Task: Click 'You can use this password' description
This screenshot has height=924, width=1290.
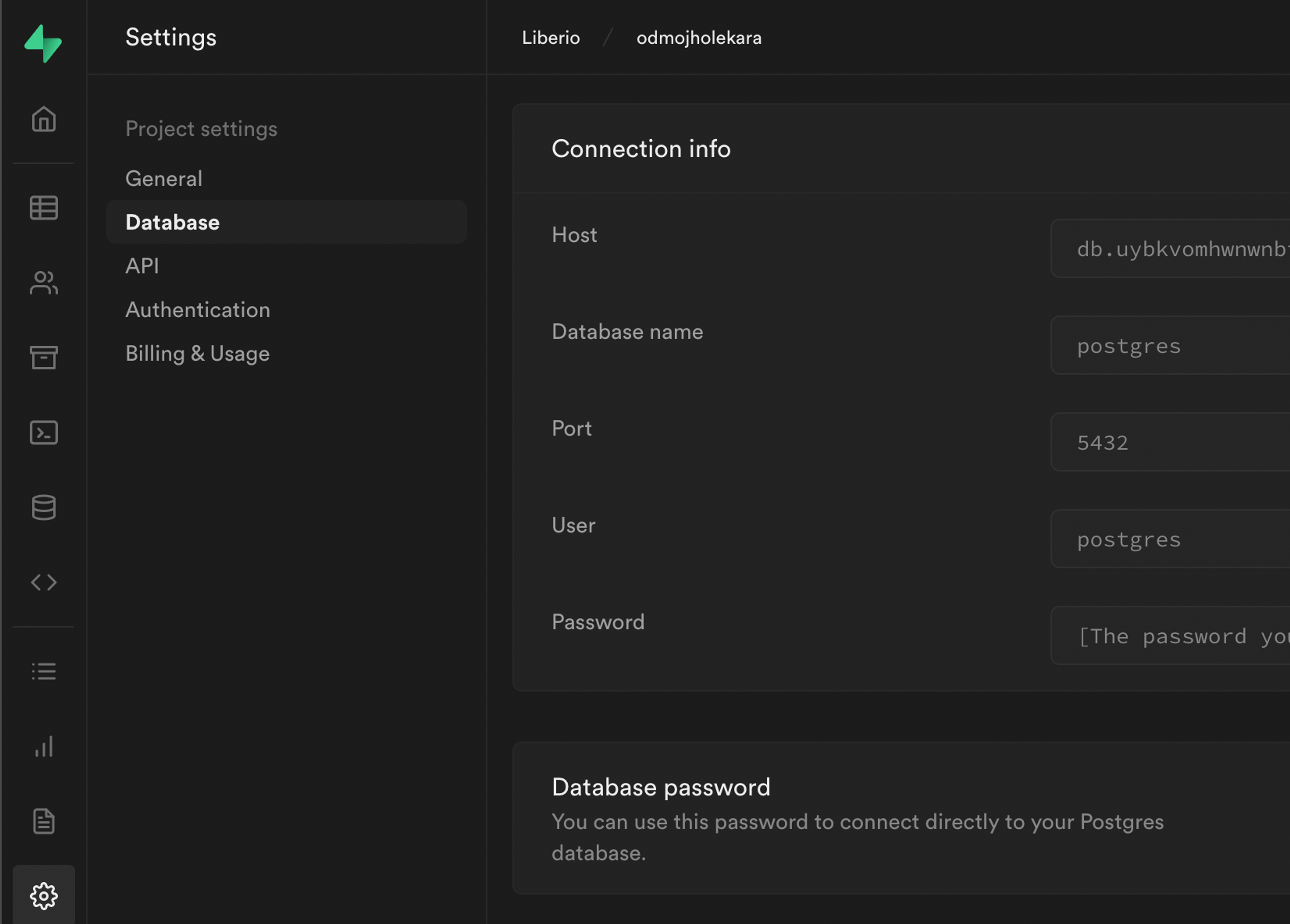Action: pos(858,838)
